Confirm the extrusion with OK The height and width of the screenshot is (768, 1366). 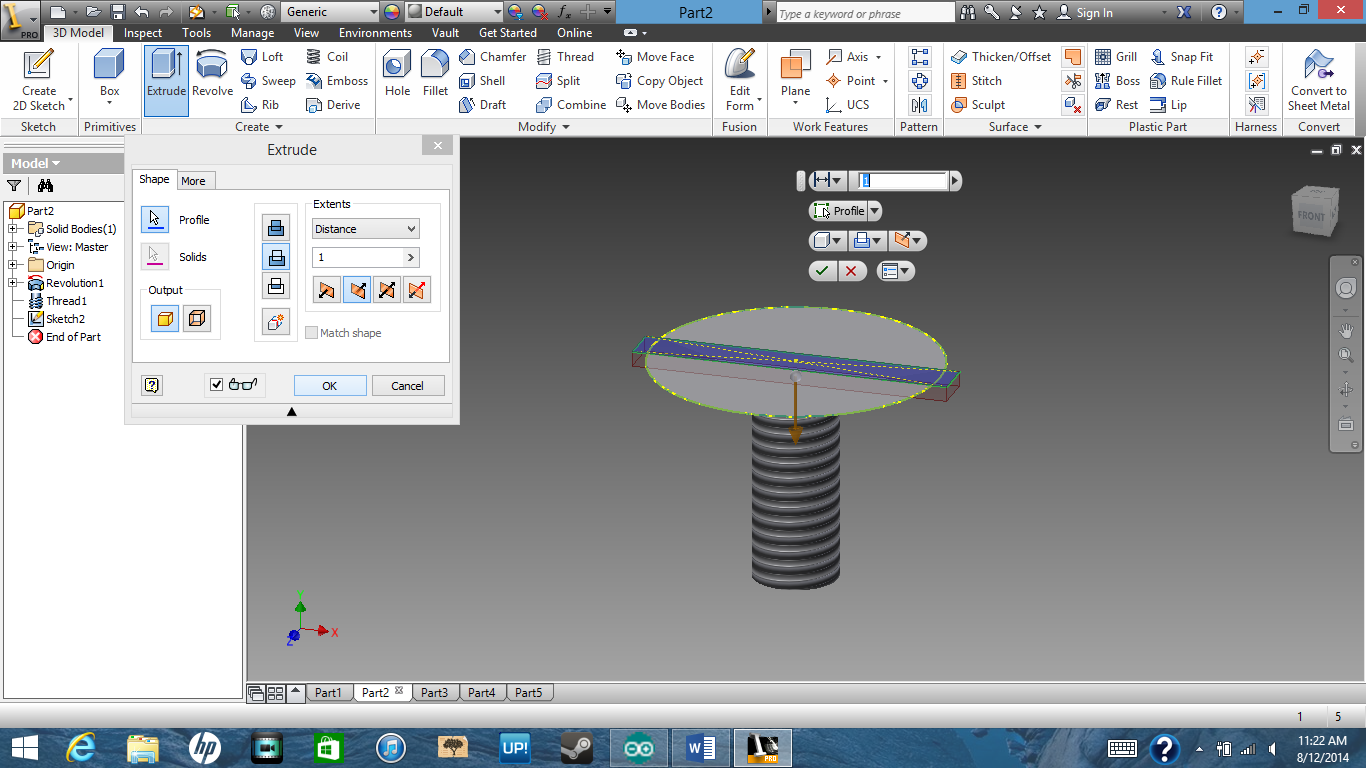(329, 384)
